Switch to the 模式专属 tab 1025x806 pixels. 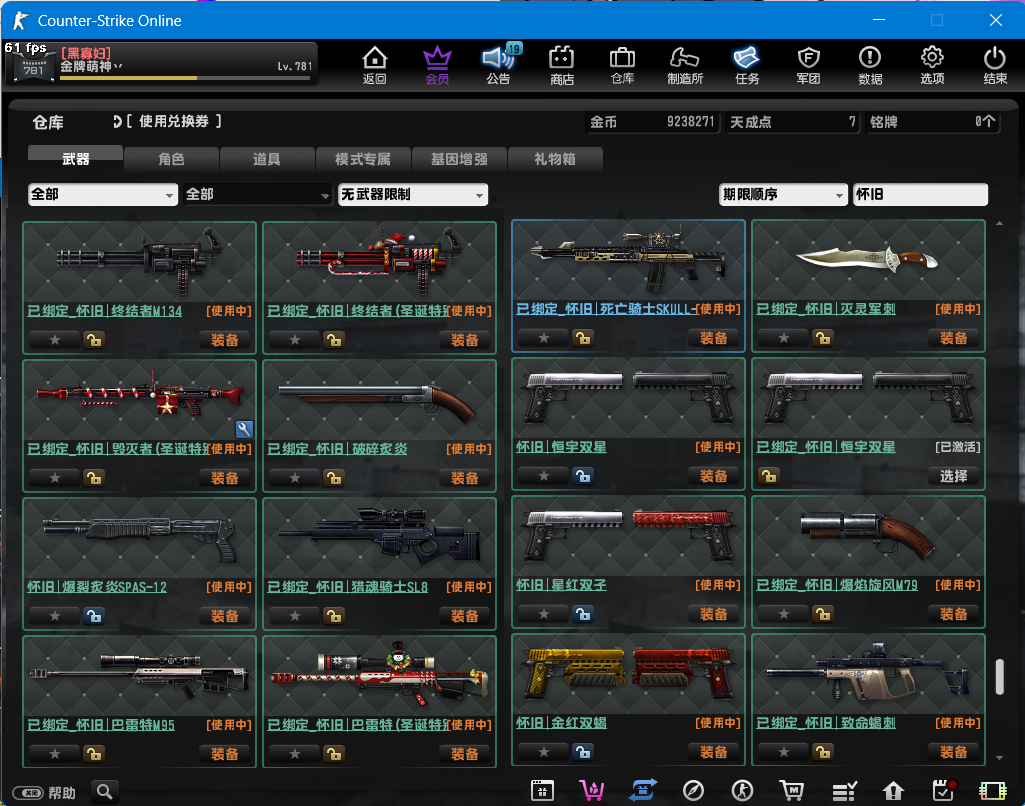(x=363, y=159)
